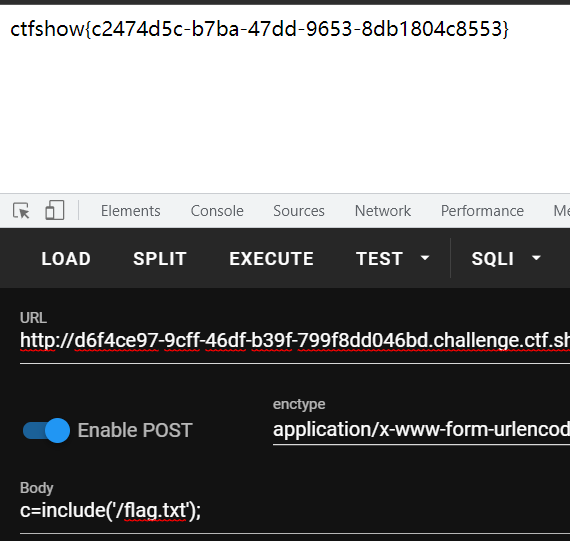The height and width of the screenshot is (541, 570).
Task: Focus the Body text field
Action: pos(295,510)
